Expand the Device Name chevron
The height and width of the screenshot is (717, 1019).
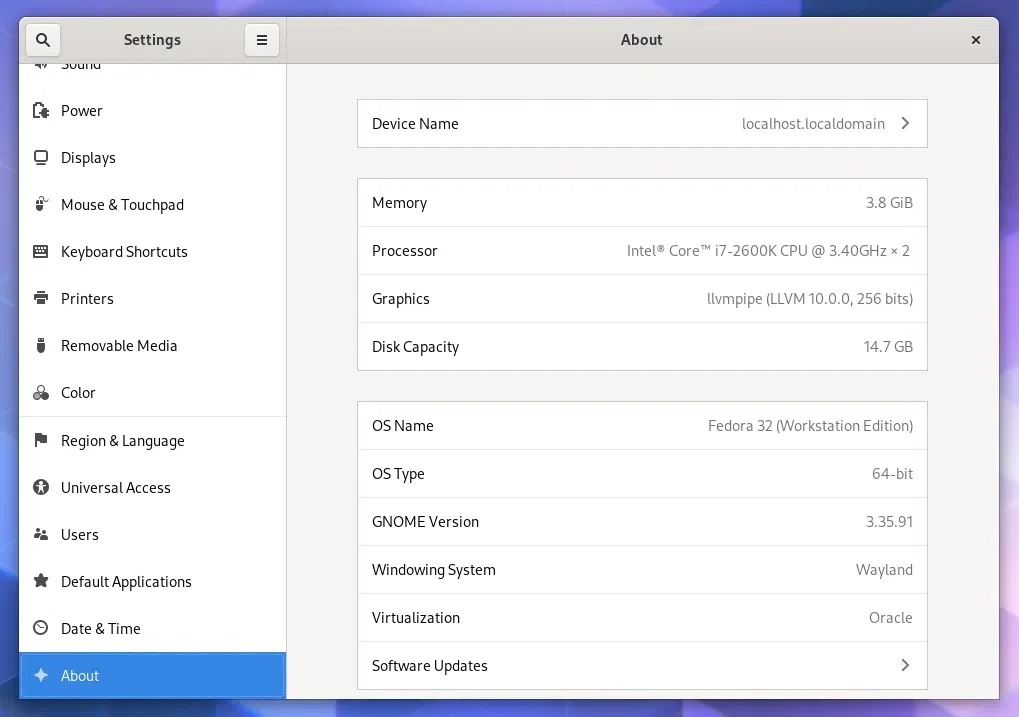pyautogui.click(x=905, y=124)
